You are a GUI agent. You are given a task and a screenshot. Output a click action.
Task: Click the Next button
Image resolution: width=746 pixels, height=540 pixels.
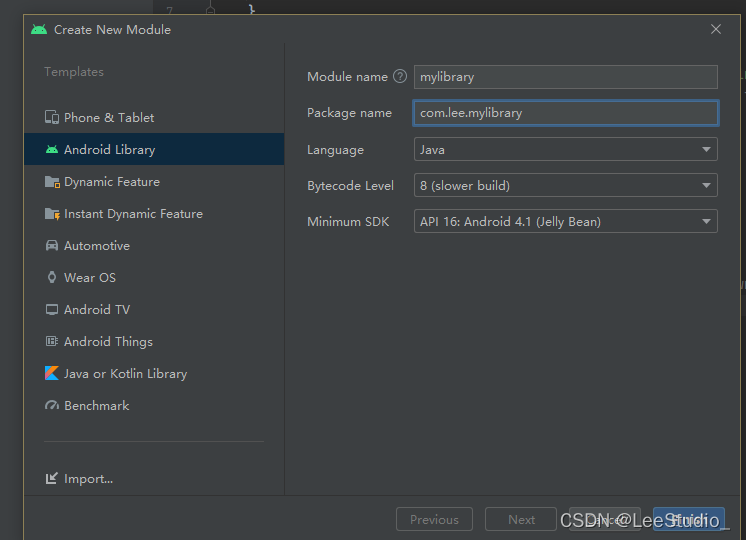coord(521,519)
